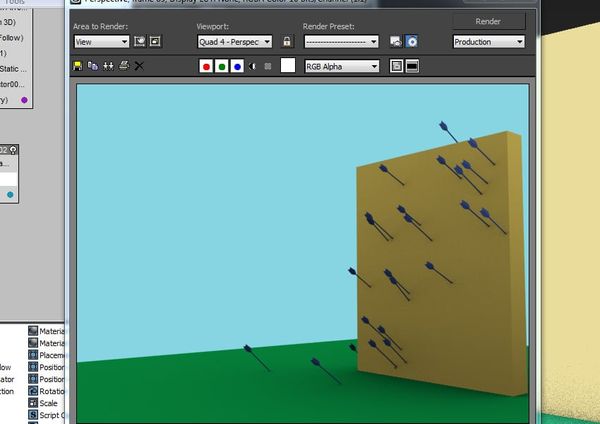The height and width of the screenshot is (424, 600).
Task: Open the Environment and Effects dialog icon
Action: pos(411,42)
